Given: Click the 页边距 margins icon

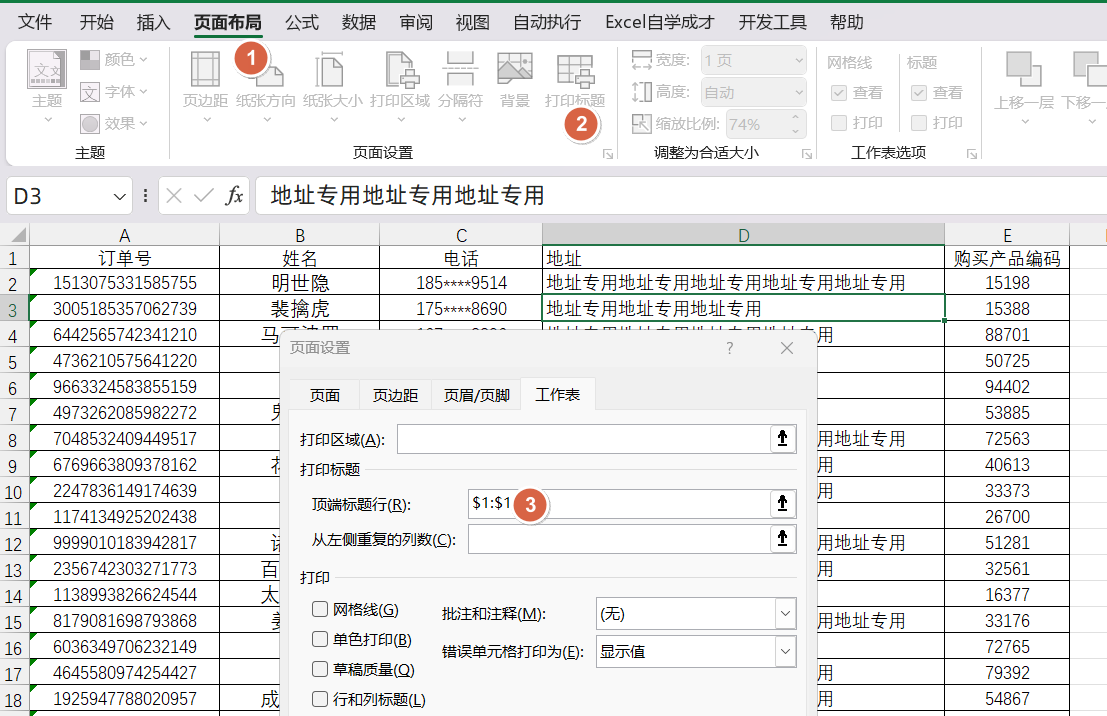Looking at the screenshot, I should tap(205, 70).
